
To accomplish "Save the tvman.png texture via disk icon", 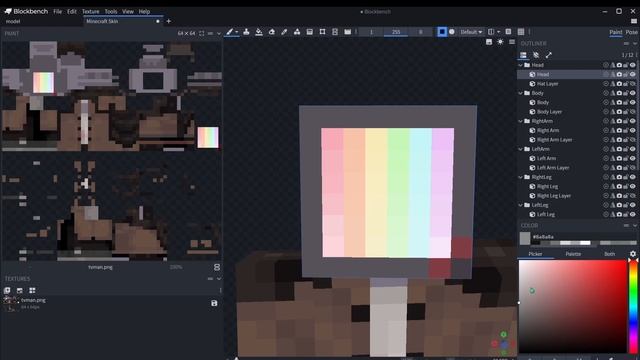I will coord(214,303).
